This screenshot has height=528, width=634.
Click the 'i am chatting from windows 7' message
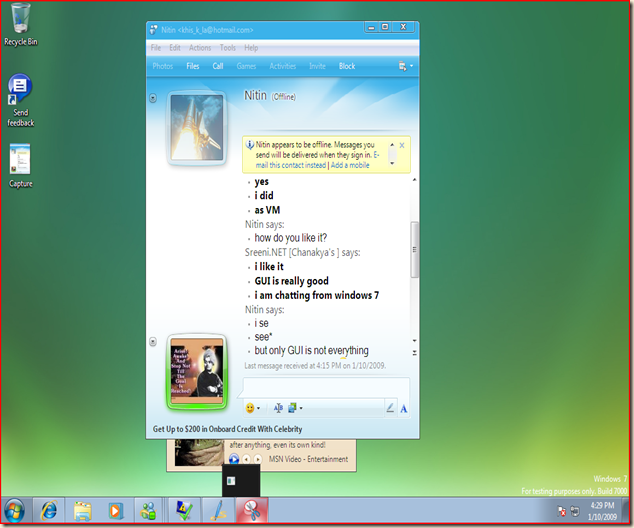click(x=317, y=296)
